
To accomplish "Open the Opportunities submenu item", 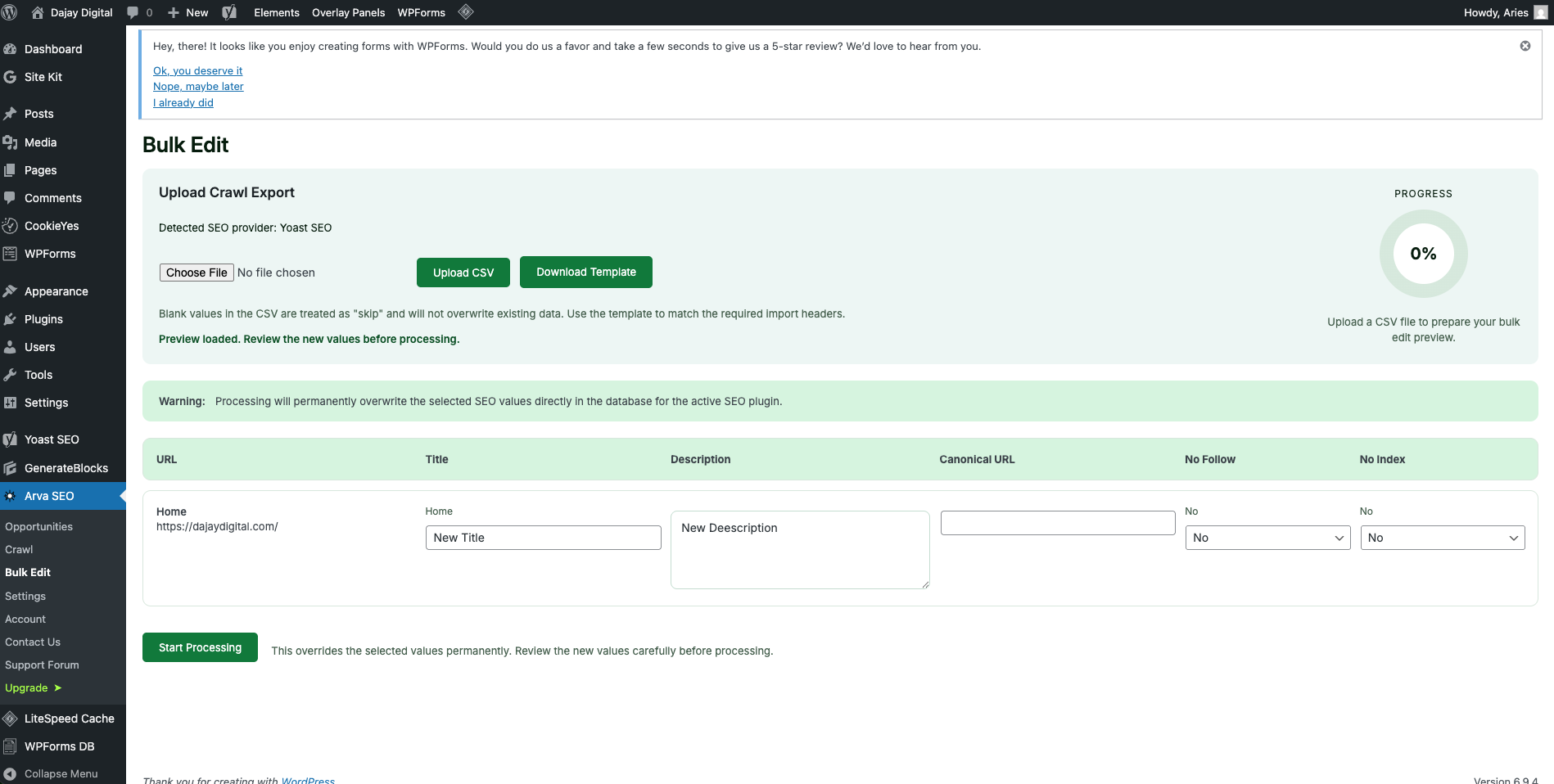I will pos(38,527).
